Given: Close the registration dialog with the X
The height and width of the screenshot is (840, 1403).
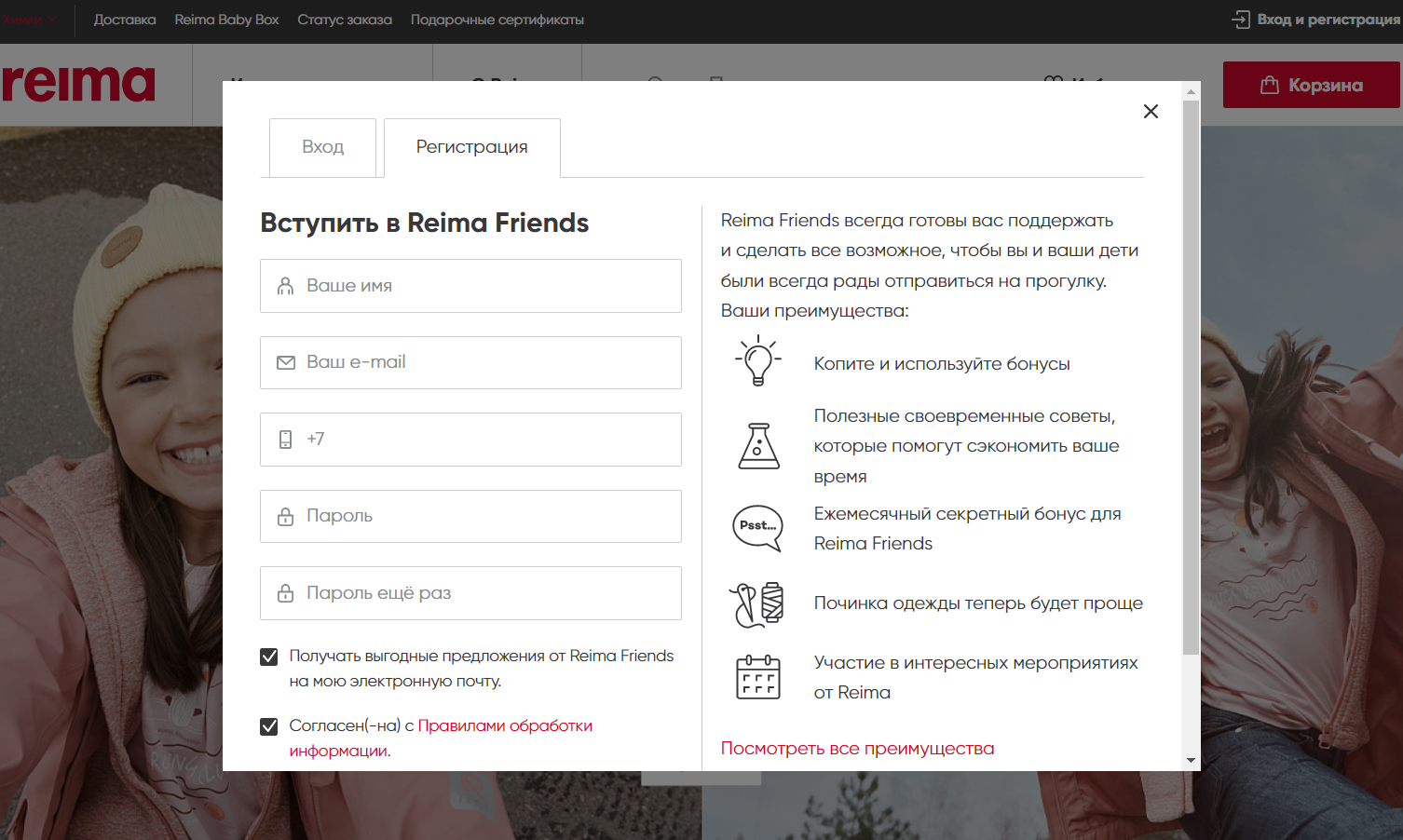Looking at the screenshot, I should [1151, 112].
